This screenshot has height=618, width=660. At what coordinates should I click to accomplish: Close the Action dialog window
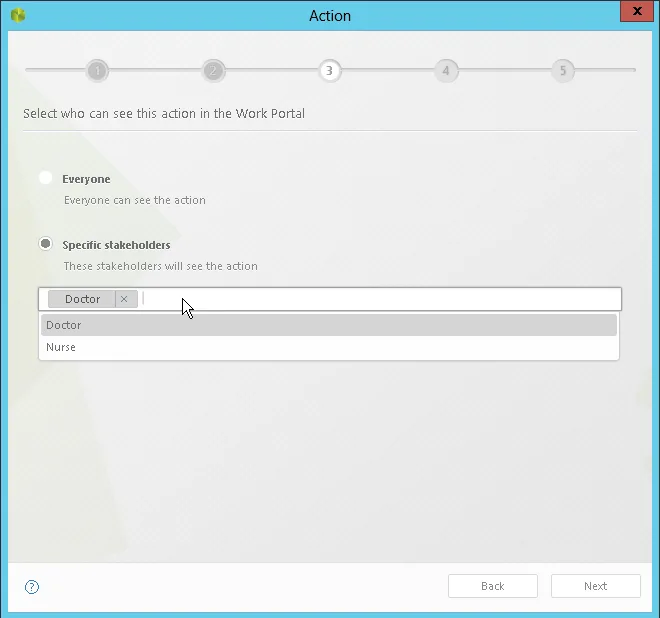(x=637, y=11)
